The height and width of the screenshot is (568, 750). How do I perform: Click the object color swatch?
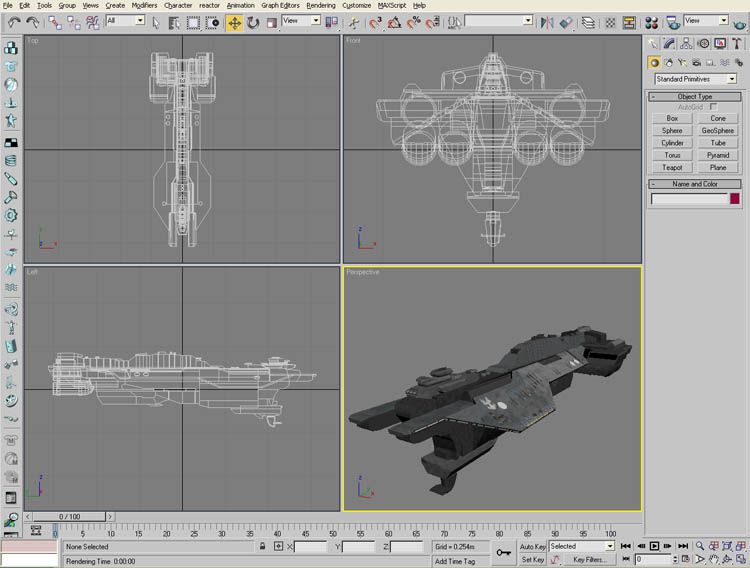(735, 199)
